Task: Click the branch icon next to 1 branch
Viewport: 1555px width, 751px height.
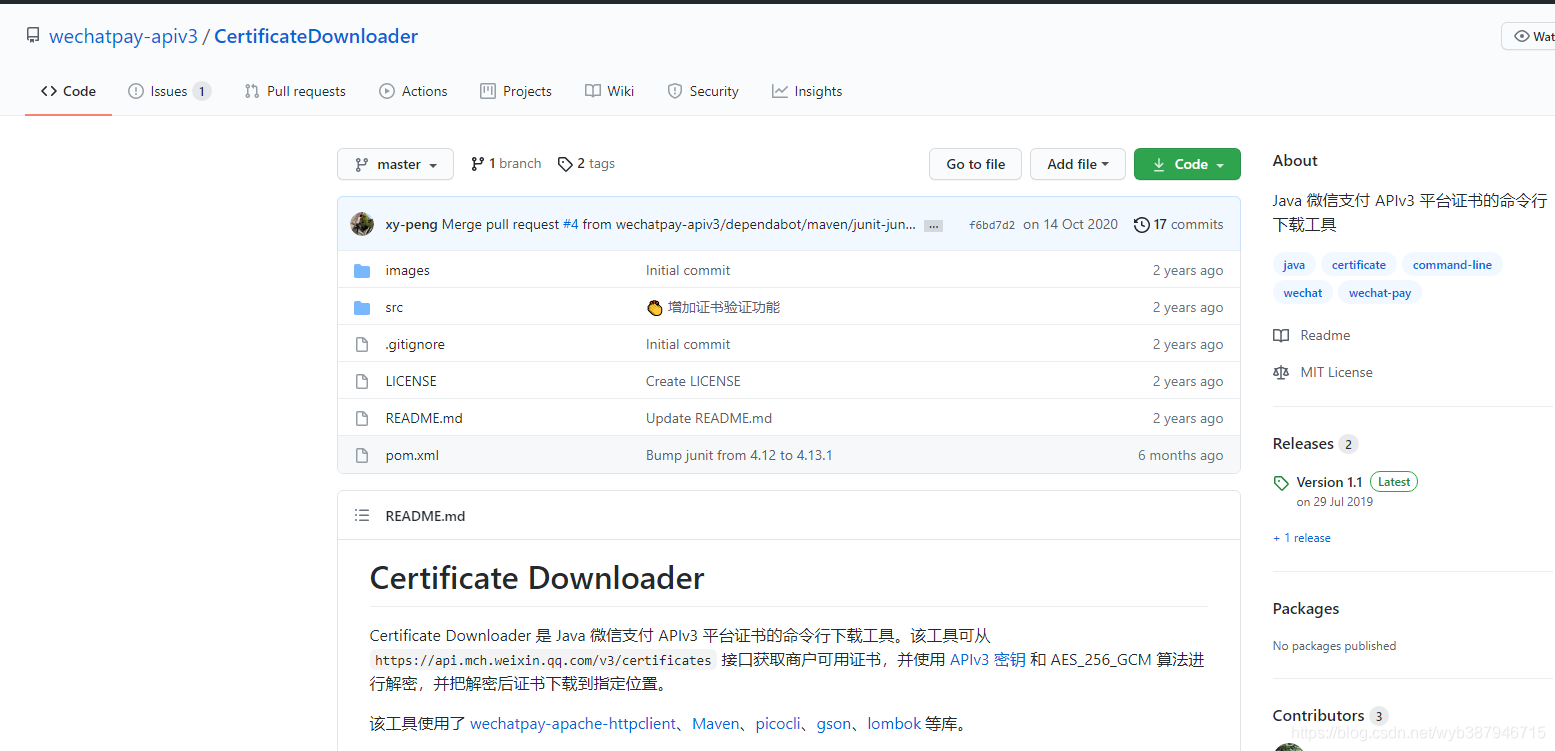Action: (x=478, y=164)
